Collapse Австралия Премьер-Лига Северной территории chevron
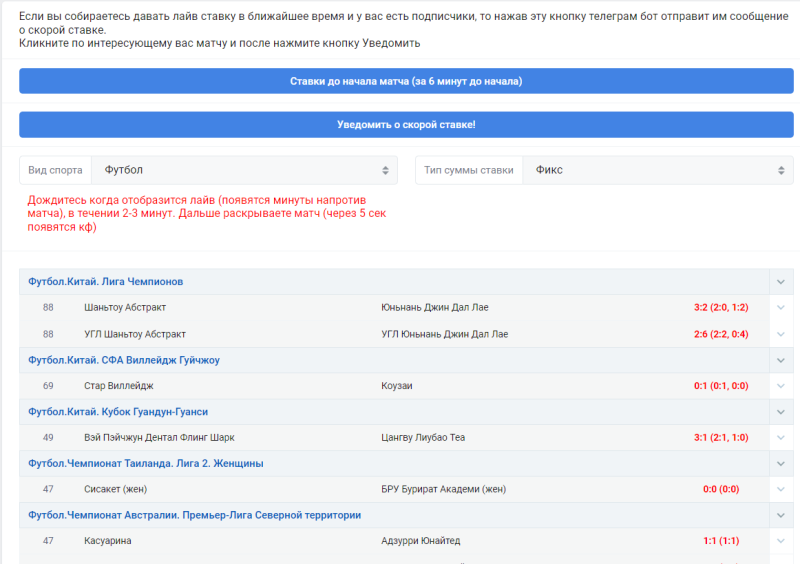Viewport: 800px width, 564px height. [x=781, y=515]
